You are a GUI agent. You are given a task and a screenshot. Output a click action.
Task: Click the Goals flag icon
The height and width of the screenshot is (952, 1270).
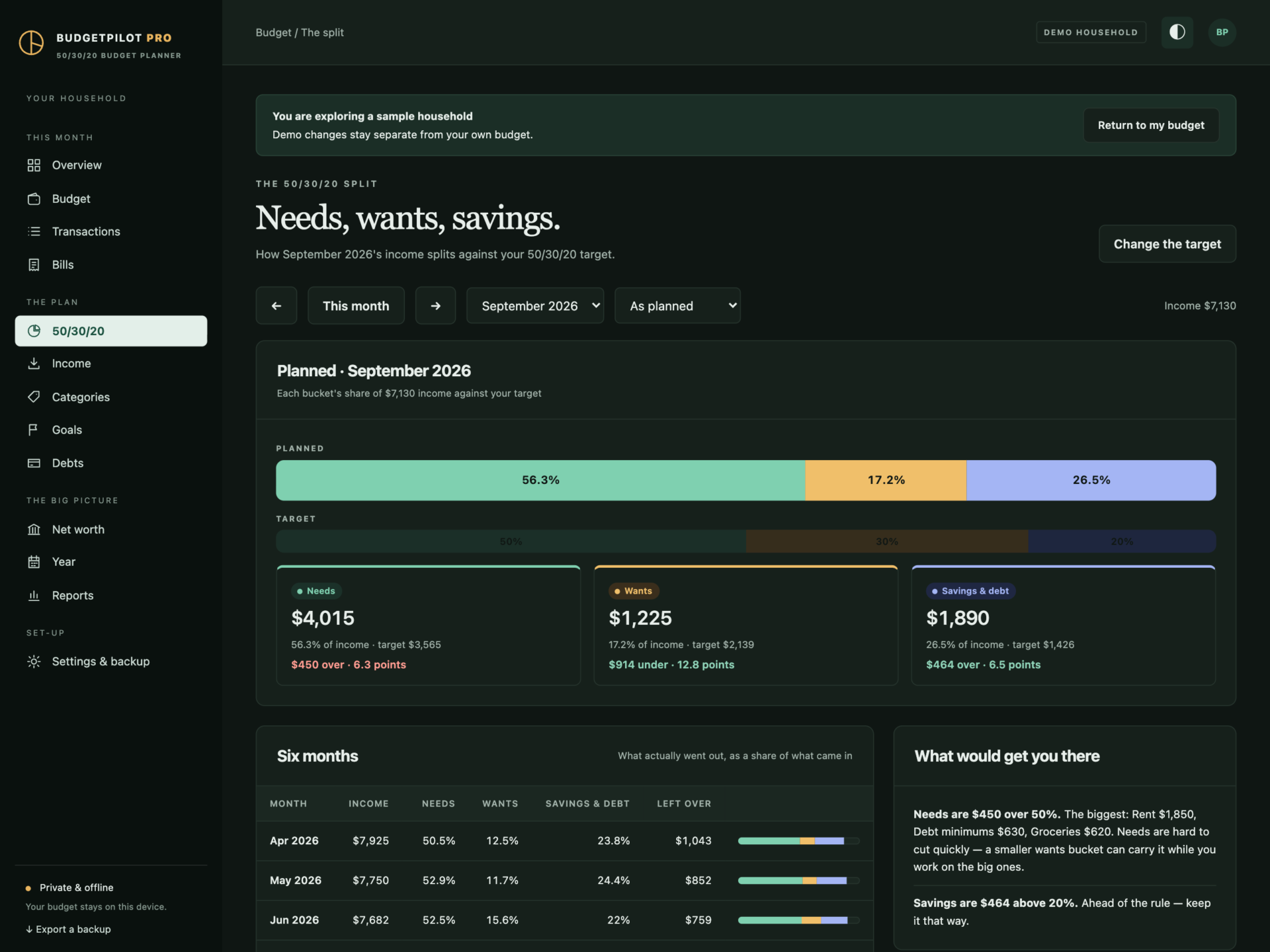[34, 430]
